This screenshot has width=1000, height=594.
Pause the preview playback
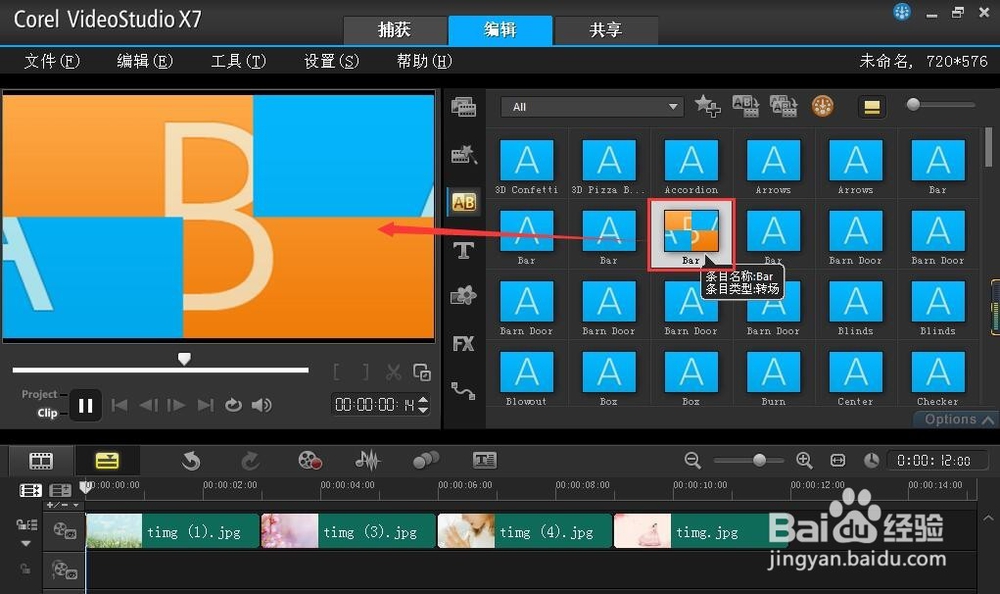(x=85, y=405)
